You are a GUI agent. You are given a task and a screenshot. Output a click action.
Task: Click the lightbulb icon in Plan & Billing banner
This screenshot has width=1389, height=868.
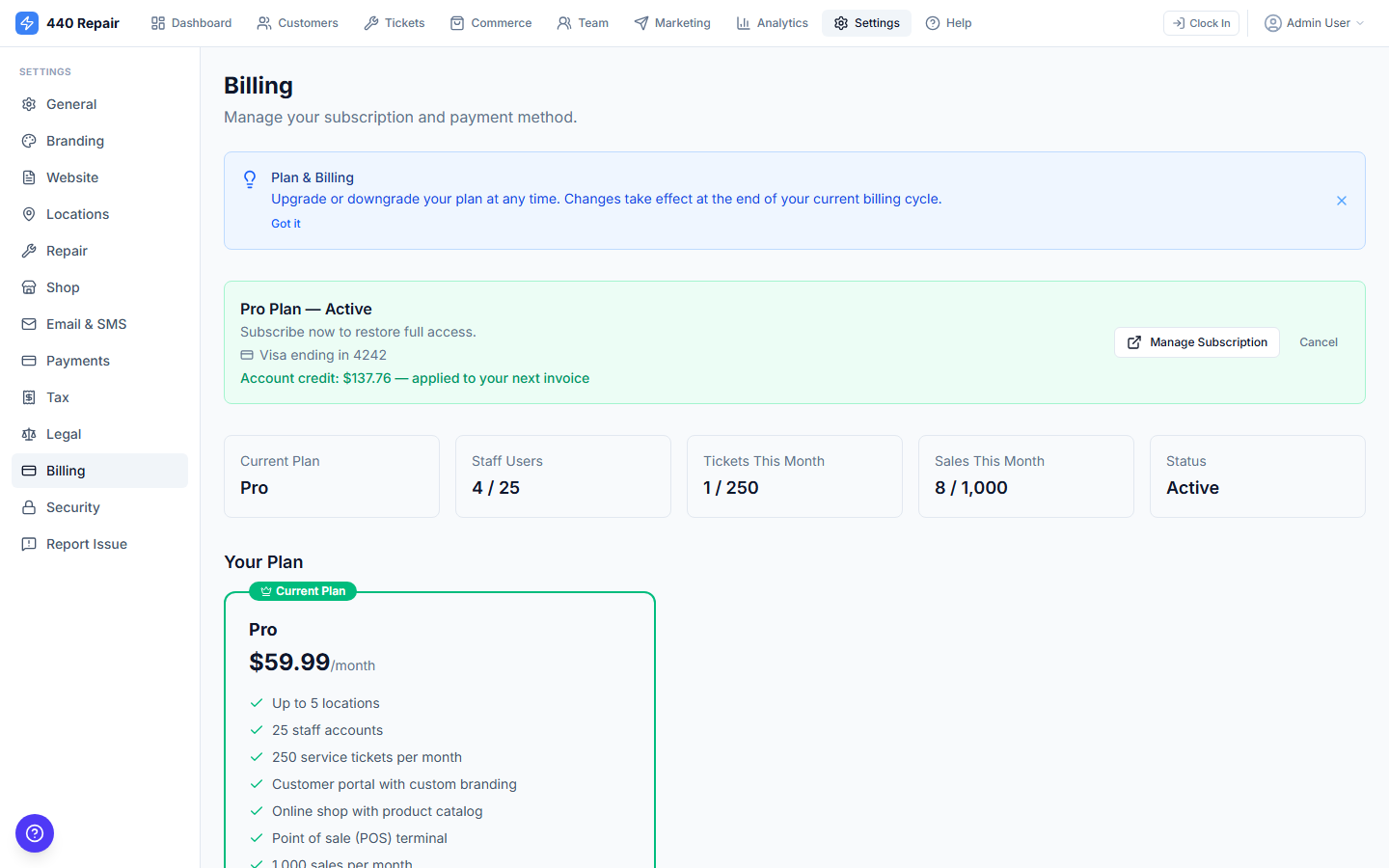(x=250, y=178)
